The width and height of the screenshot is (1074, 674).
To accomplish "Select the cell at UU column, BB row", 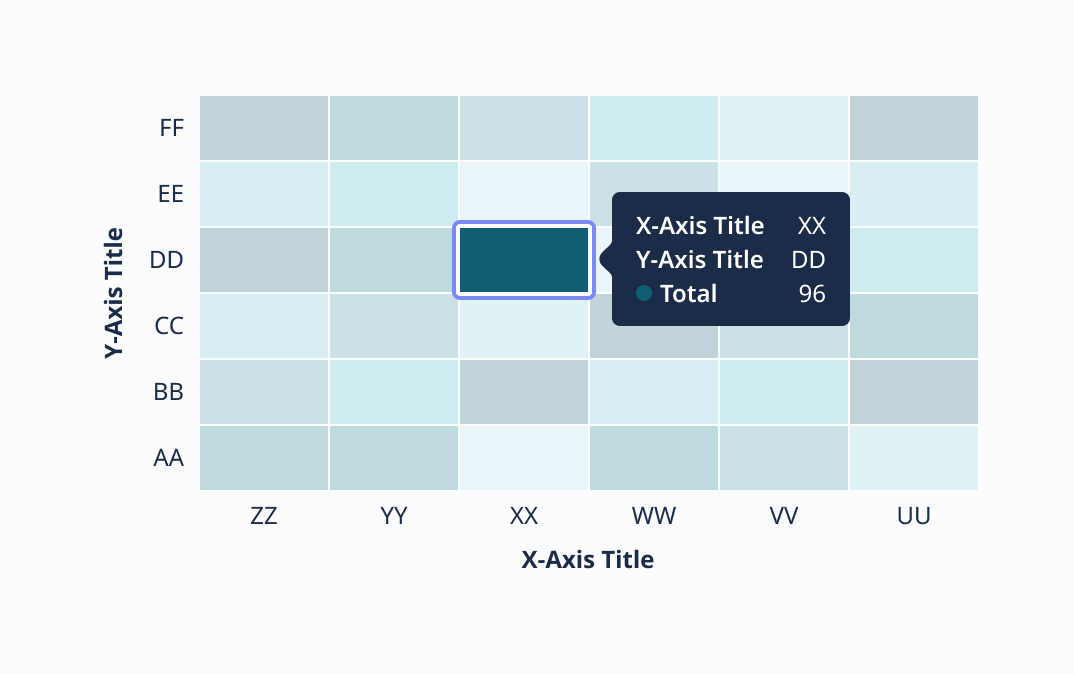I will point(913,392).
